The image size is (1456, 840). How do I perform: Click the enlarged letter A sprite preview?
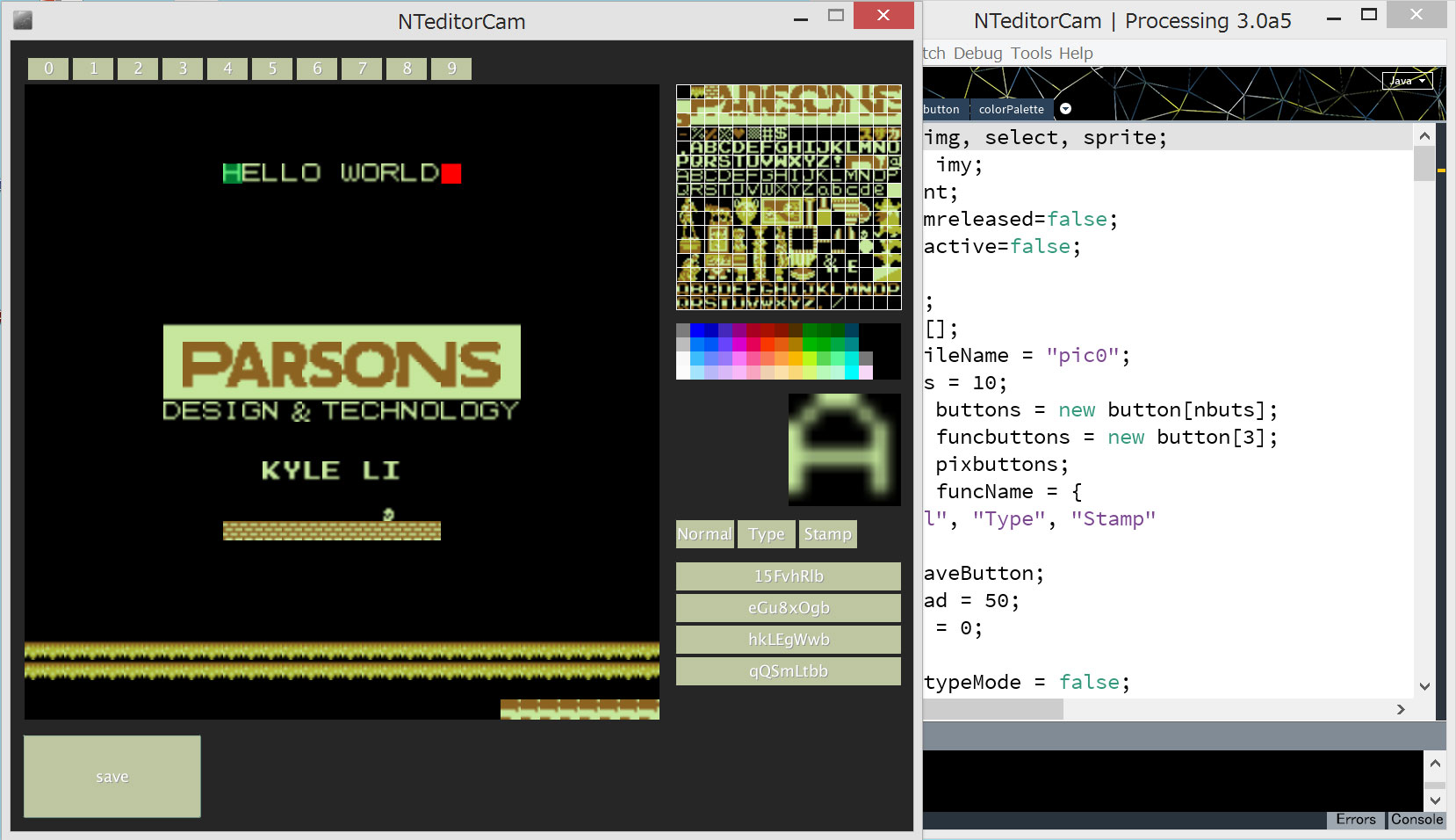845,450
